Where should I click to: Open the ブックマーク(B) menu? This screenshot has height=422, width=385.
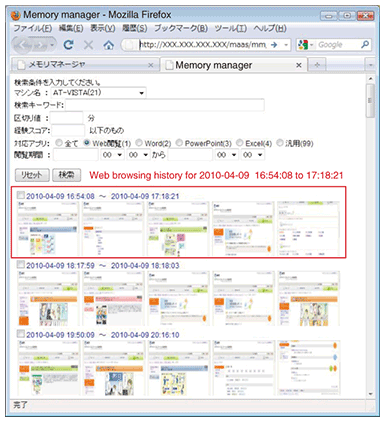(x=181, y=28)
